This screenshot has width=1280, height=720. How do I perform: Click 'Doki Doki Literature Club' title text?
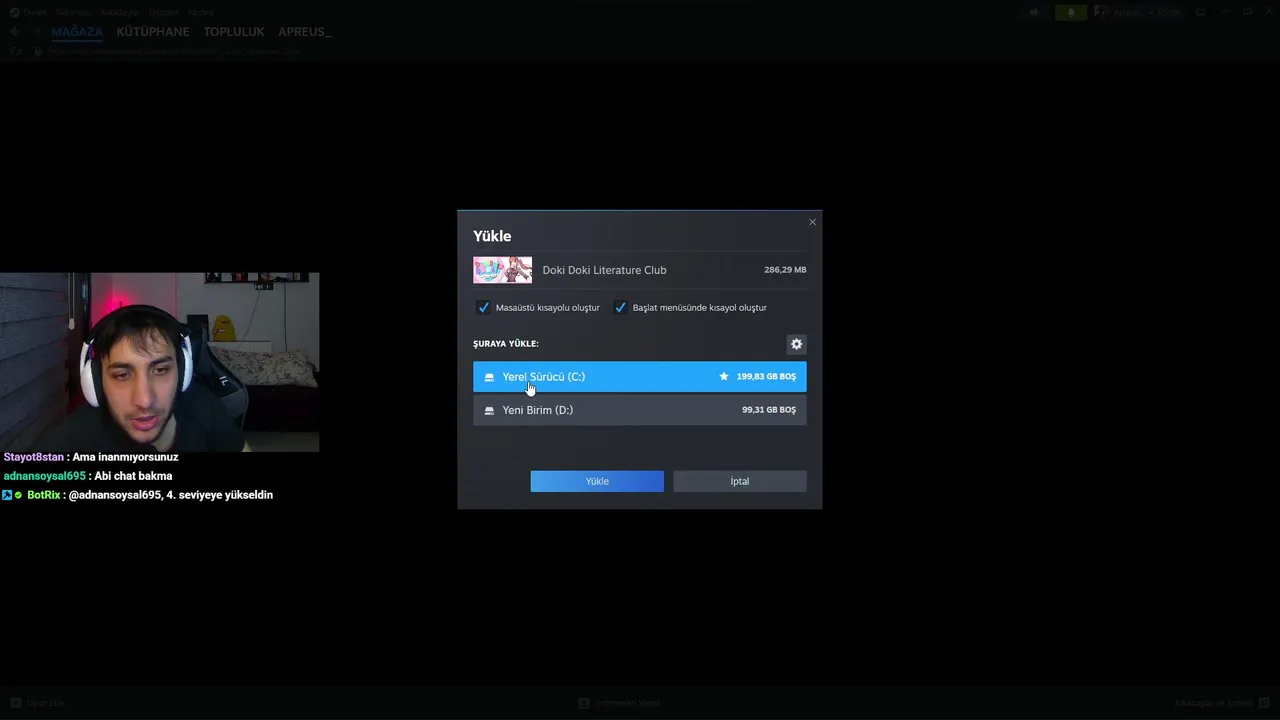click(604, 270)
